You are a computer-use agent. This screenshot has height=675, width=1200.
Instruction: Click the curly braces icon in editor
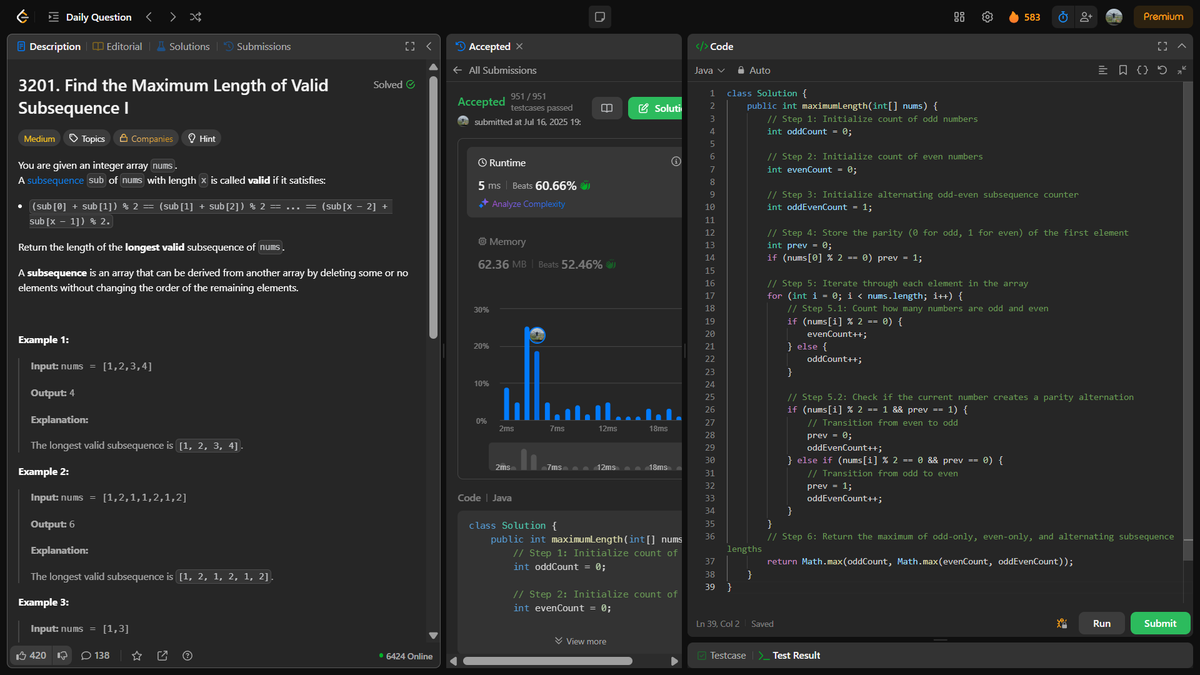click(1143, 70)
